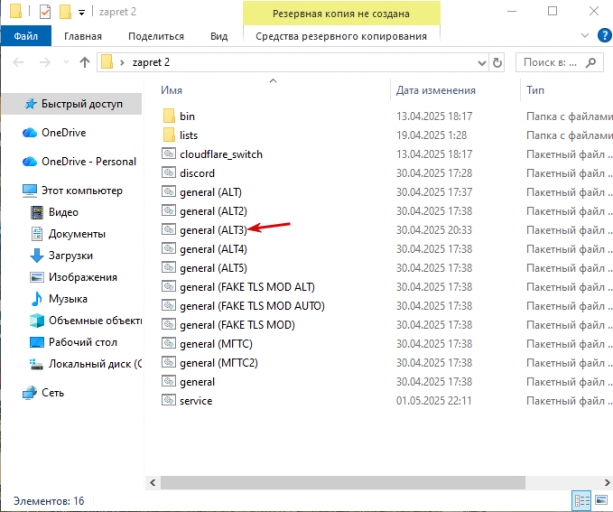
Task: Click the Downloads arrow icon
Action: (37, 256)
